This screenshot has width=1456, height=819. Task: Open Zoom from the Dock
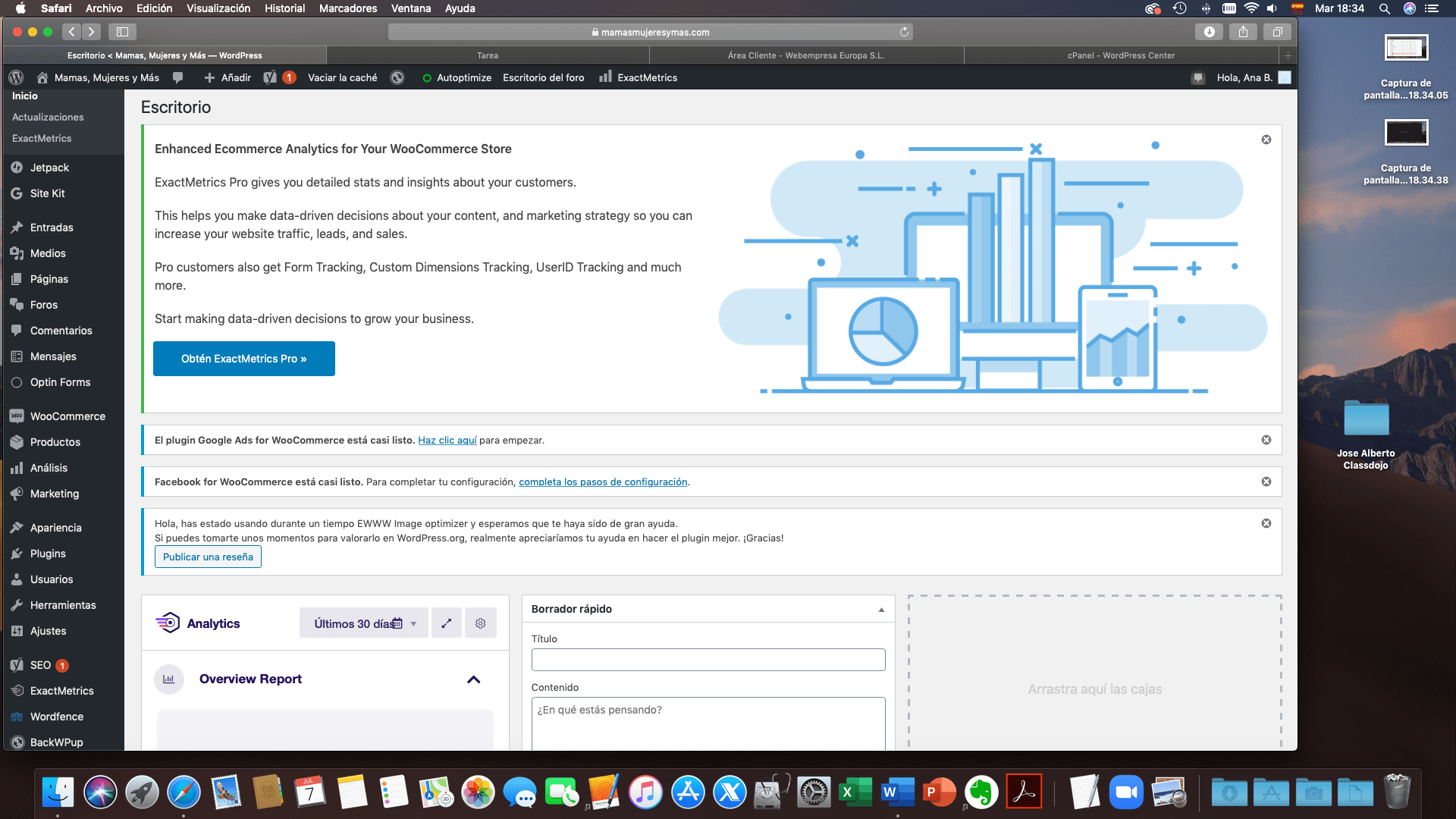tap(1126, 792)
